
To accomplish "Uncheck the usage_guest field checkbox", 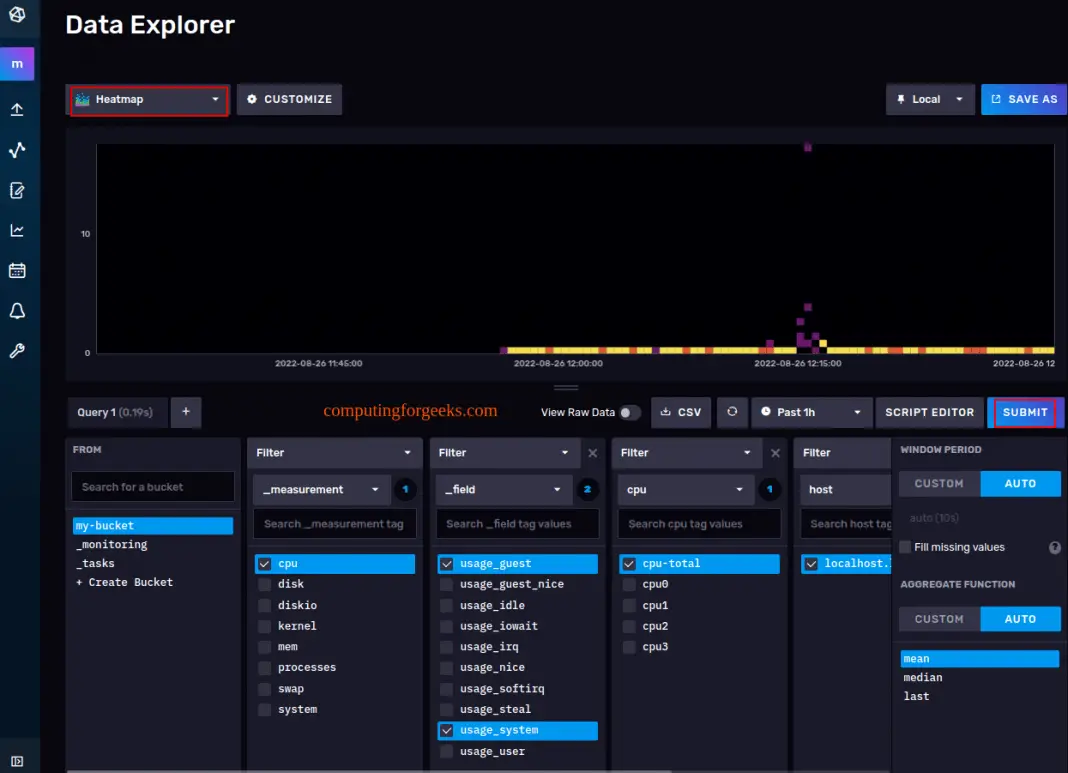I will [x=446, y=563].
